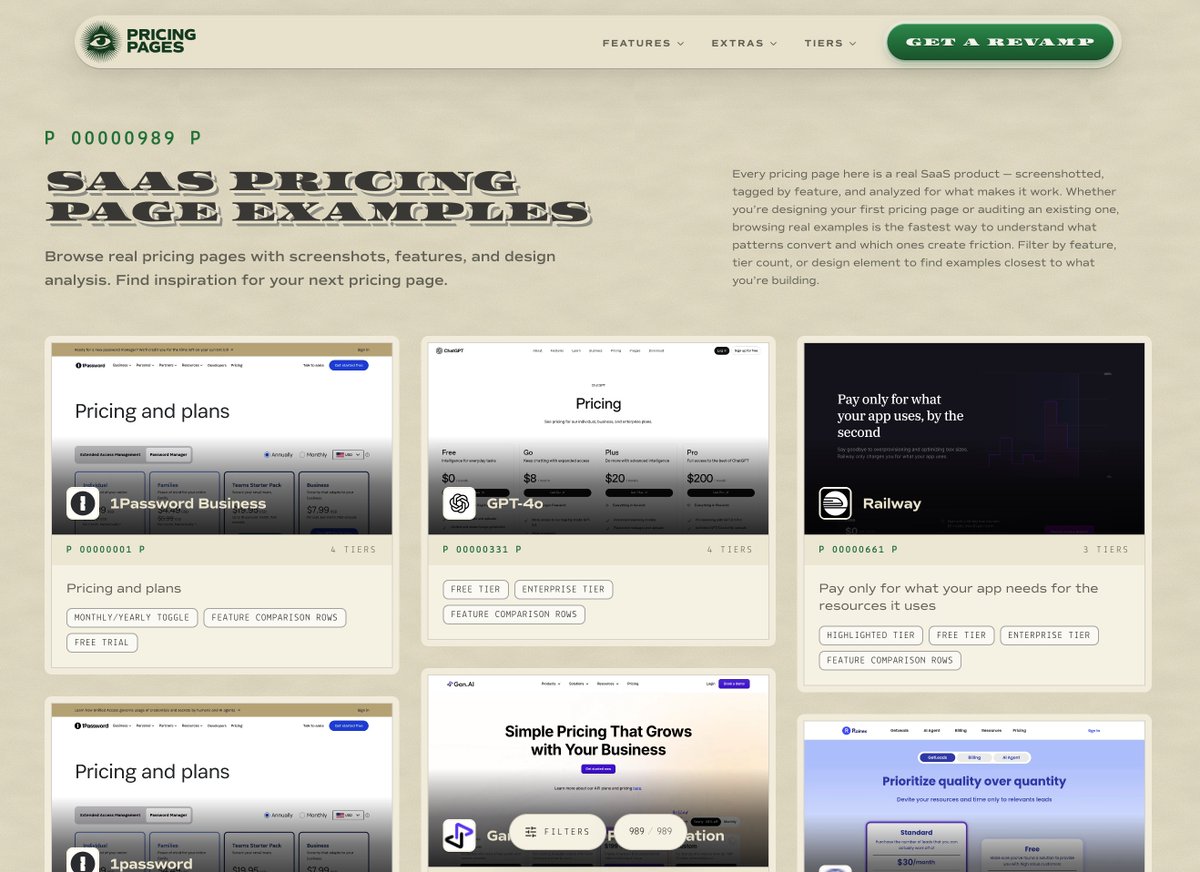Select Monthly/Yearly Toggle tag on 1Password card
Image resolution: width=1200 pixels, height=872 pixels.
point(132,617)
